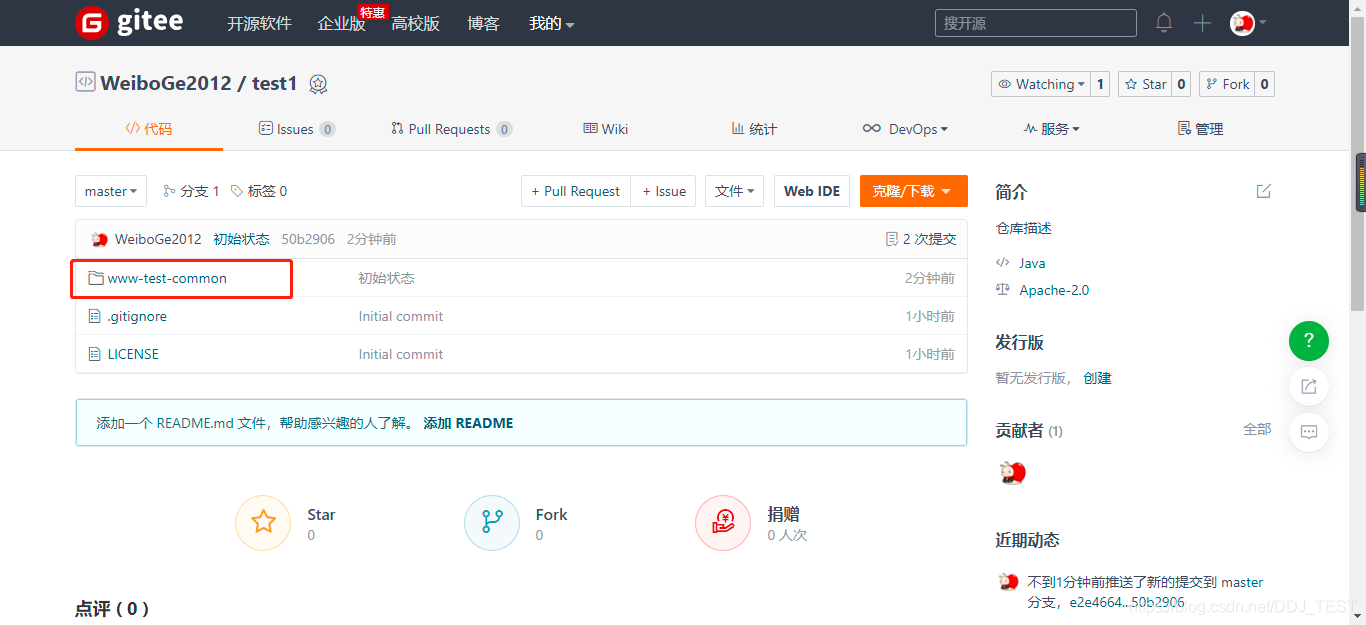This screenshot has width=1366, height=625.
Task: Switch to the 代码 tab
Action: (x=148, y=129)
